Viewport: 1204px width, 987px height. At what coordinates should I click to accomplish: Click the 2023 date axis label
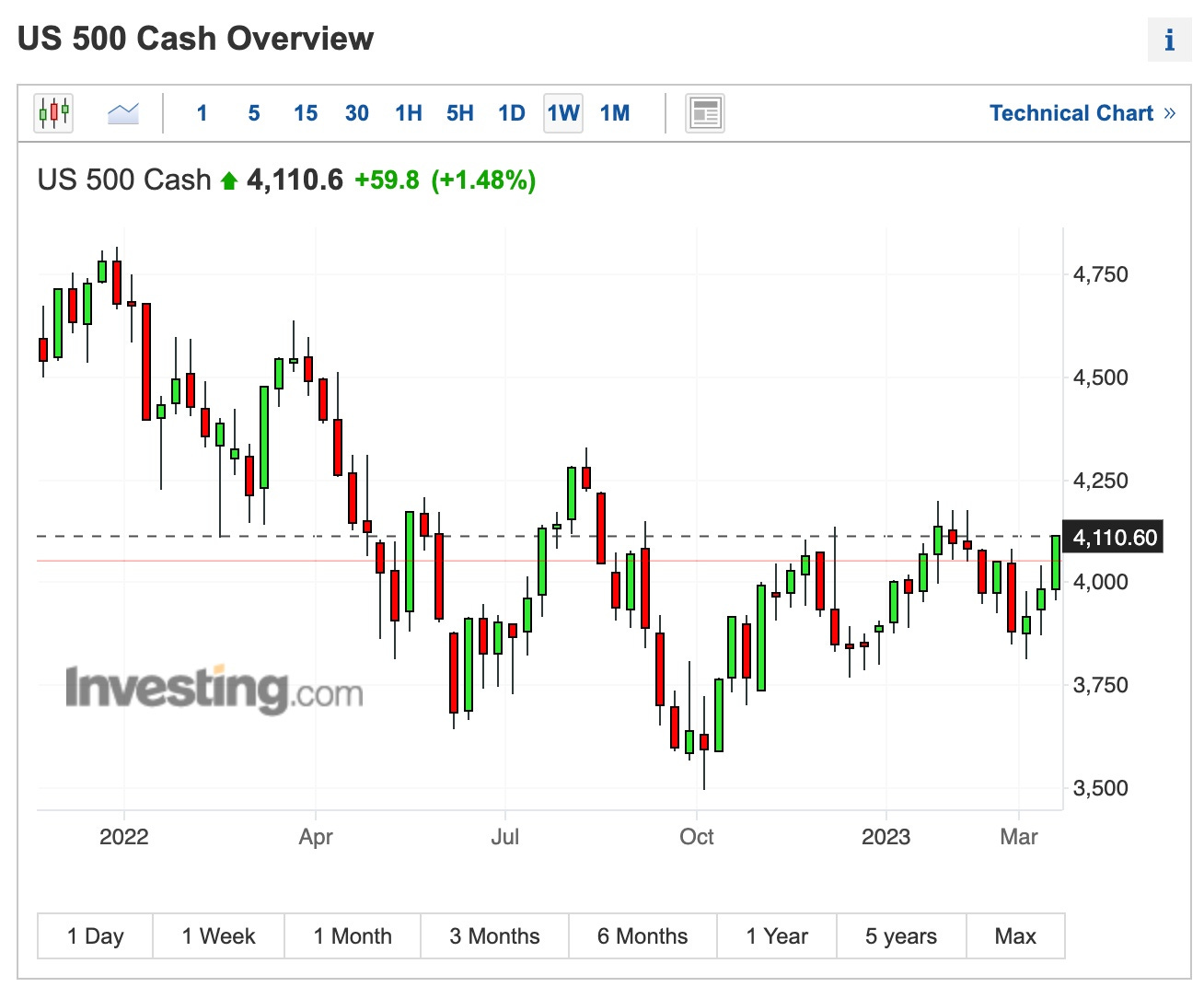point(886,837)
